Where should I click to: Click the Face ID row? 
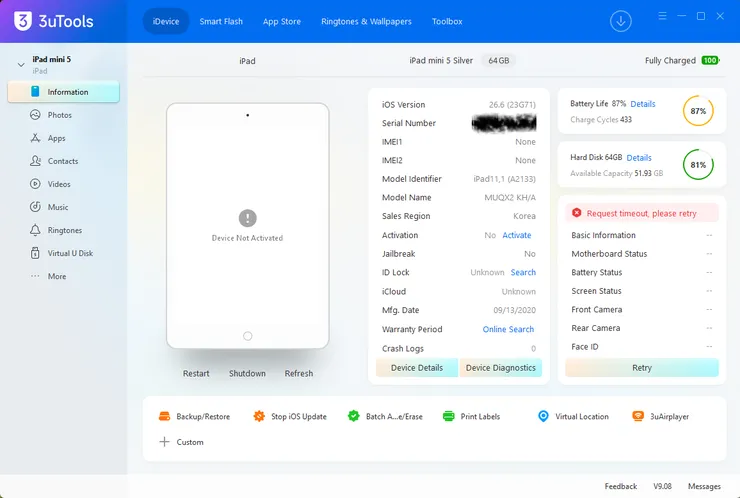pos(642,347)
